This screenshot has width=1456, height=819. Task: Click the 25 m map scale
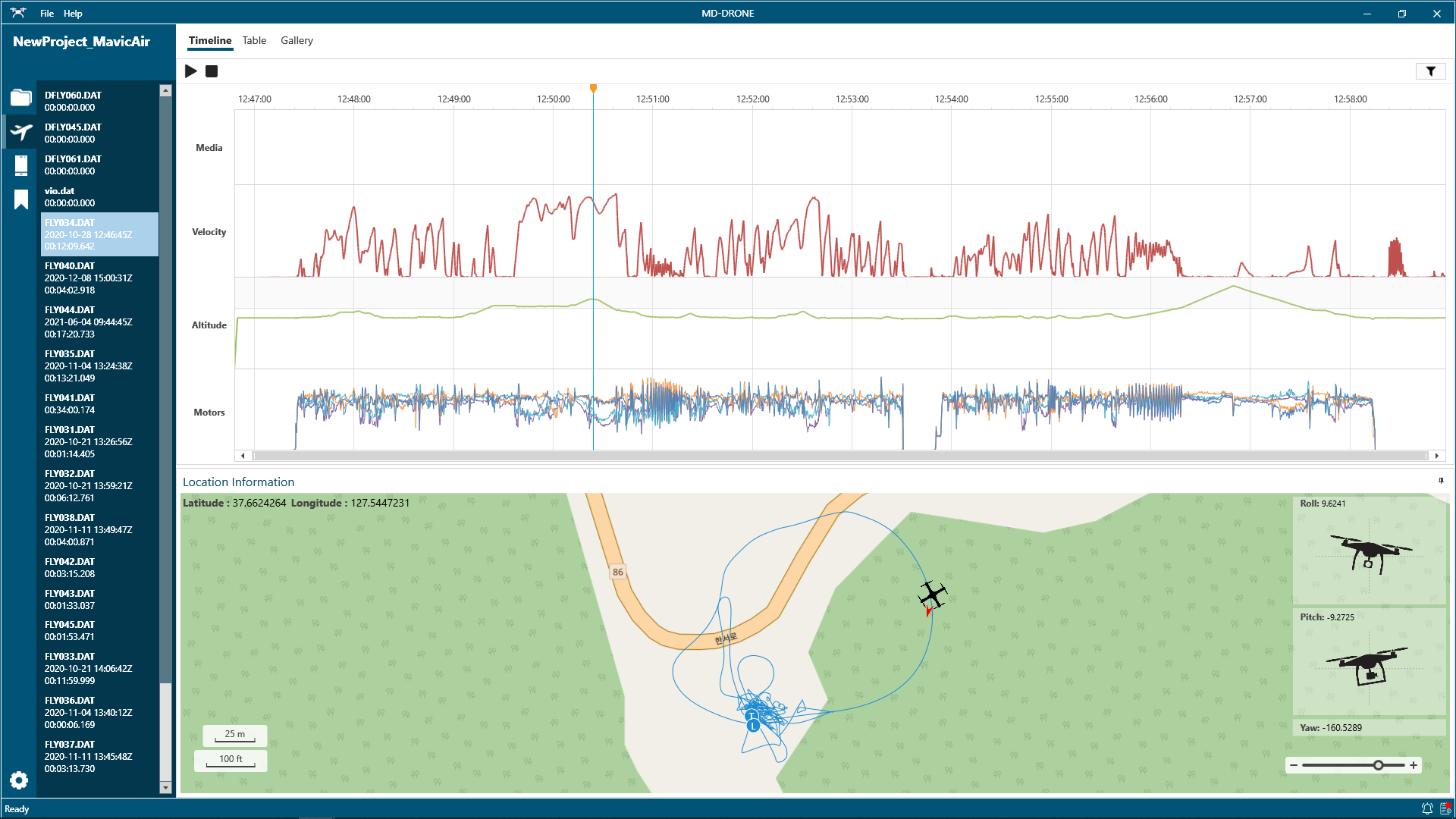tap(234, 735)
